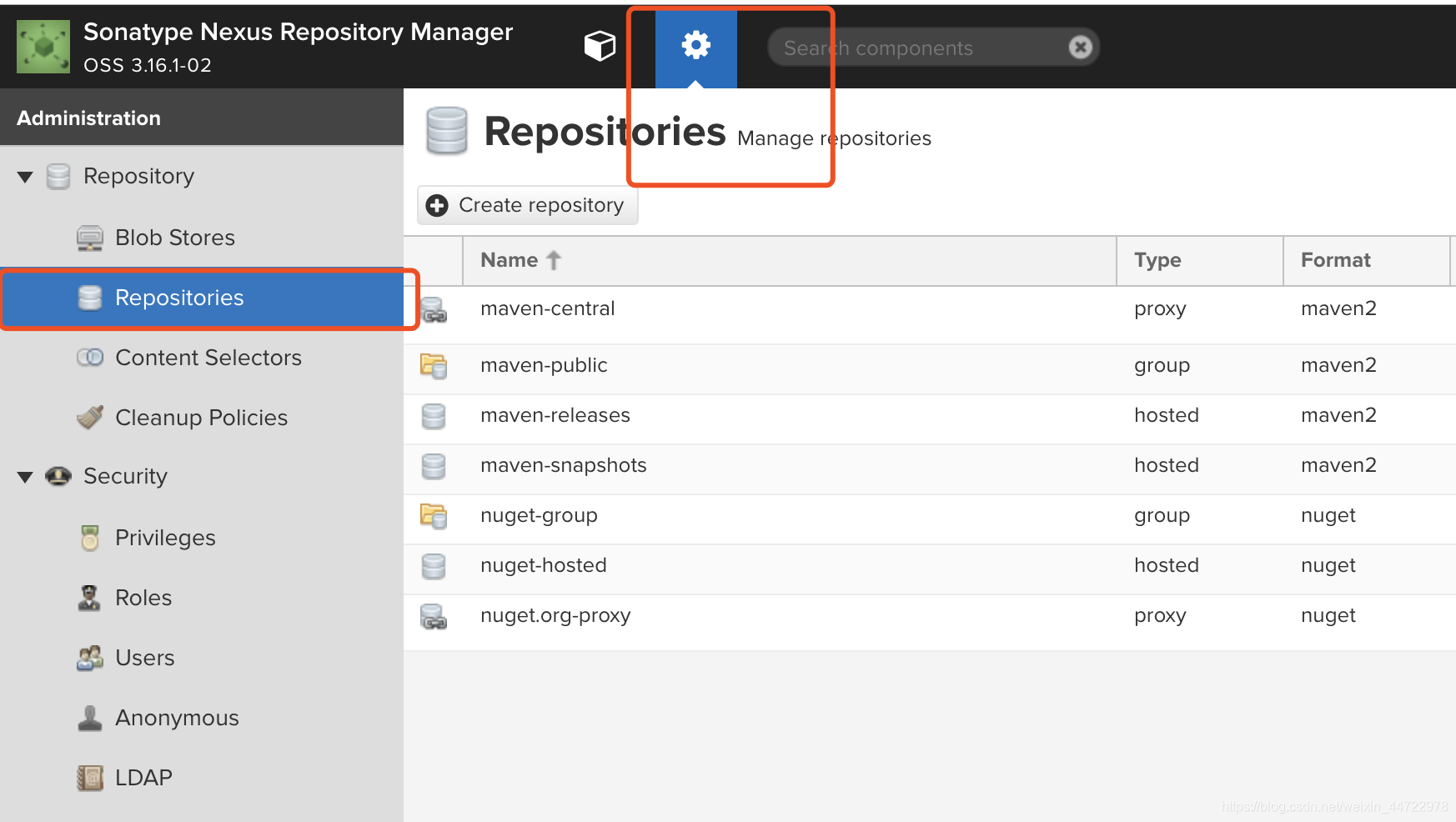Viewport: 1456px width, 822px height.
Task: Sort by the Format column header
Action: coord(1367,261)
